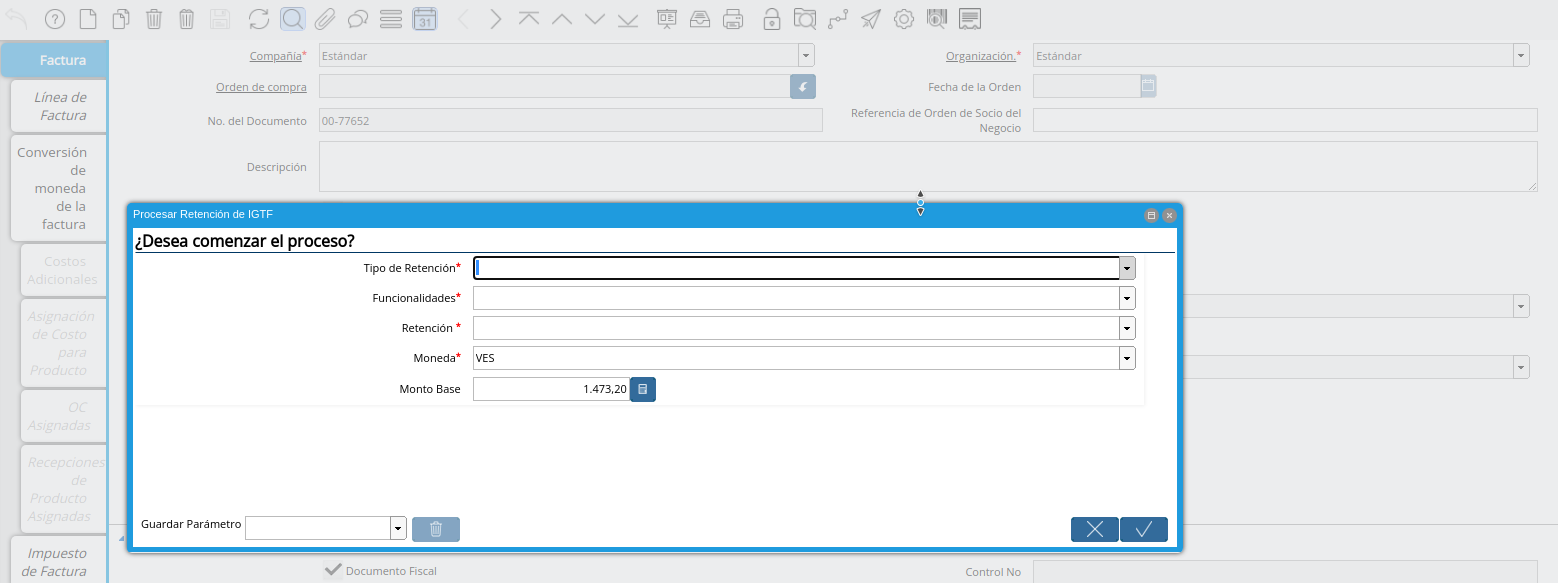The image size is (1558, 583).
Task: Open report via presentation board icon
Action: coord(667,18)
